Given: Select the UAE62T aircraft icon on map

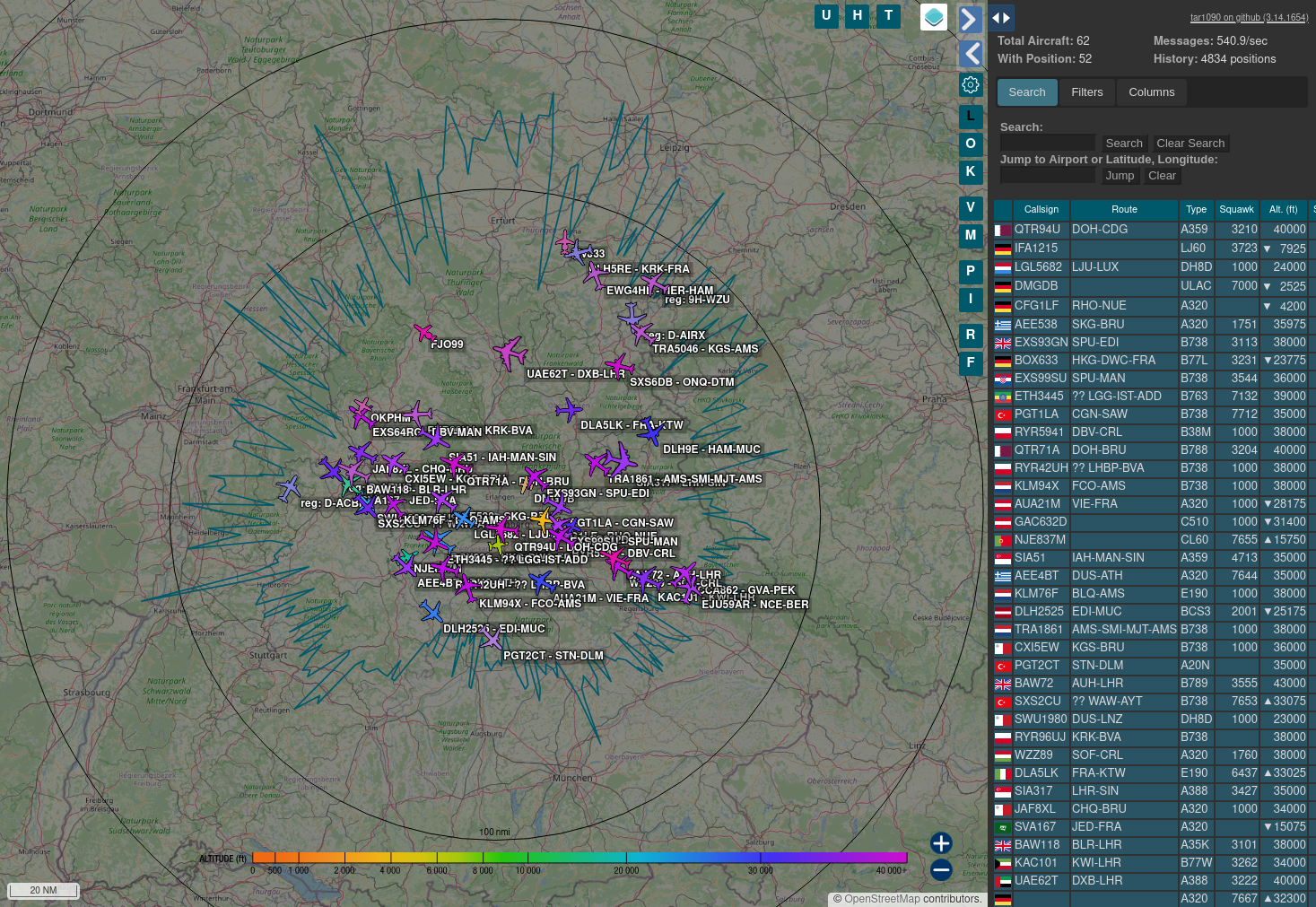Looking at the screenshot, I should tap(510, 352).
